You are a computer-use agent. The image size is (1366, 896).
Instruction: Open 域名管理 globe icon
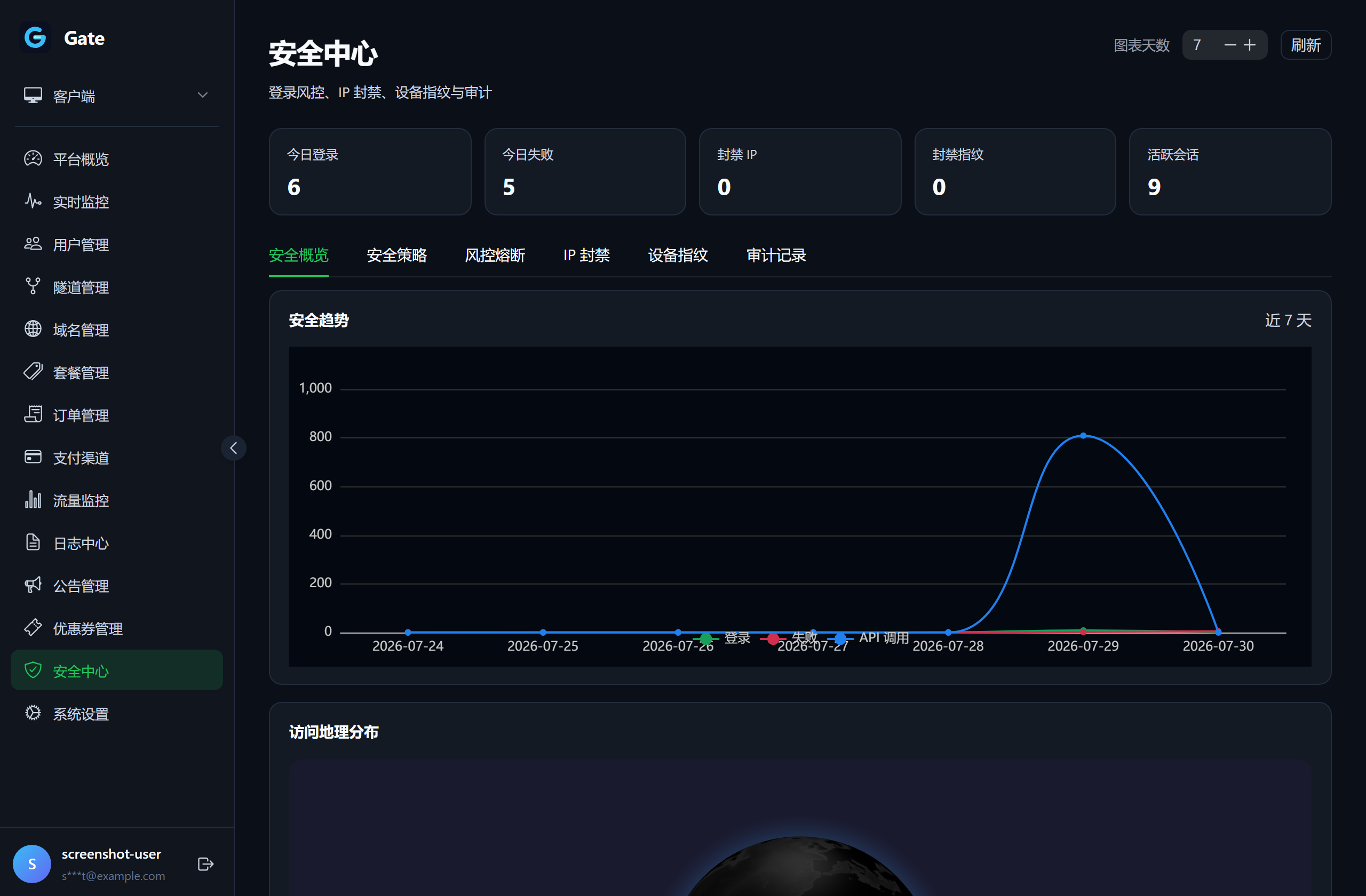[33, 329]
